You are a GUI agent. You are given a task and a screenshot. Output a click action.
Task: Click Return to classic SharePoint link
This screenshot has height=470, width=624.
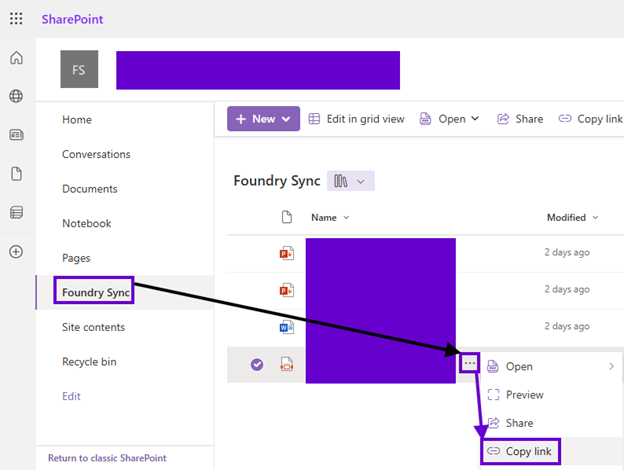point(107,458)
